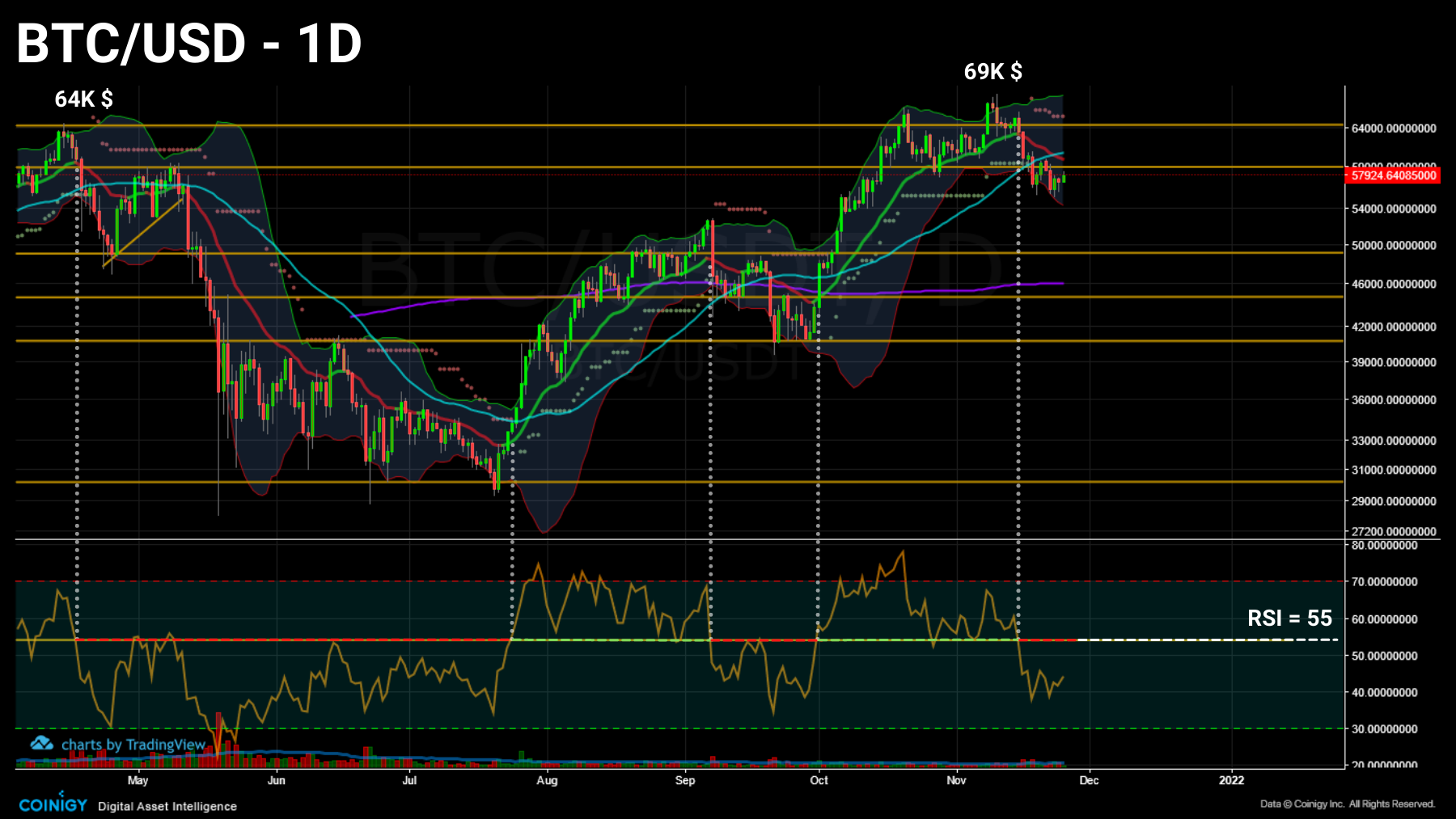This screenshot has width=1456, height=819.
Task: Select the COINIGY logo
Action: 53,804
